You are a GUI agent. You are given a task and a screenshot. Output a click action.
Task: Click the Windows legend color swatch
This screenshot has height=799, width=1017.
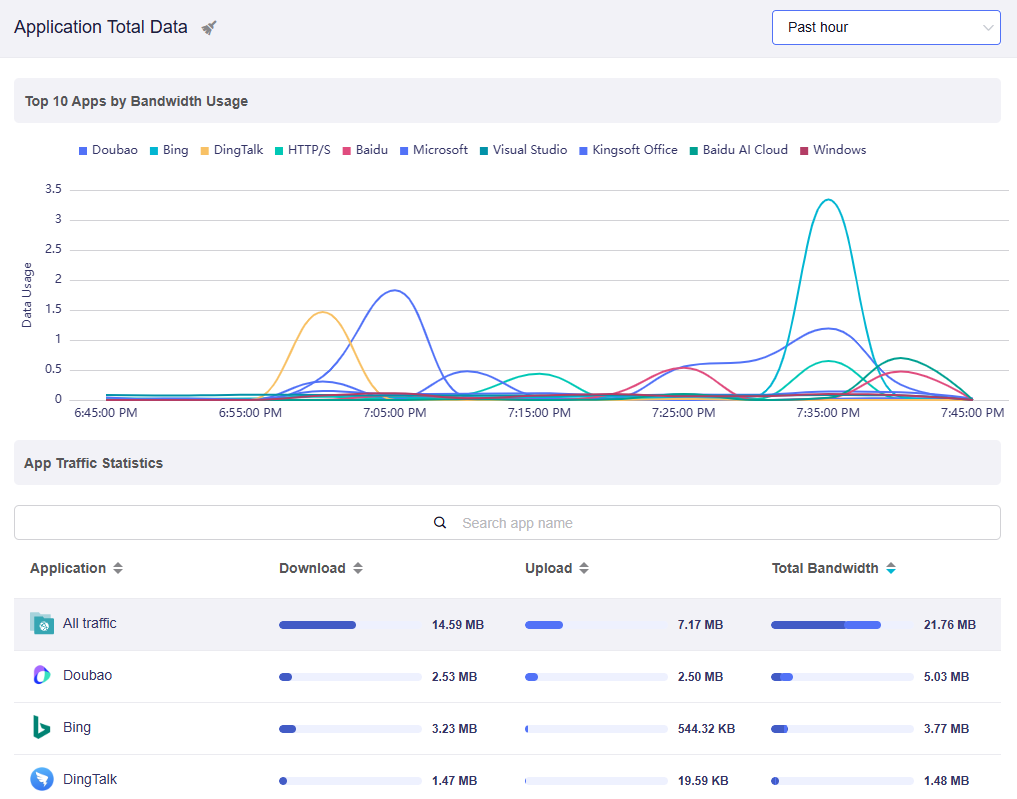click(x=804, y=151)
